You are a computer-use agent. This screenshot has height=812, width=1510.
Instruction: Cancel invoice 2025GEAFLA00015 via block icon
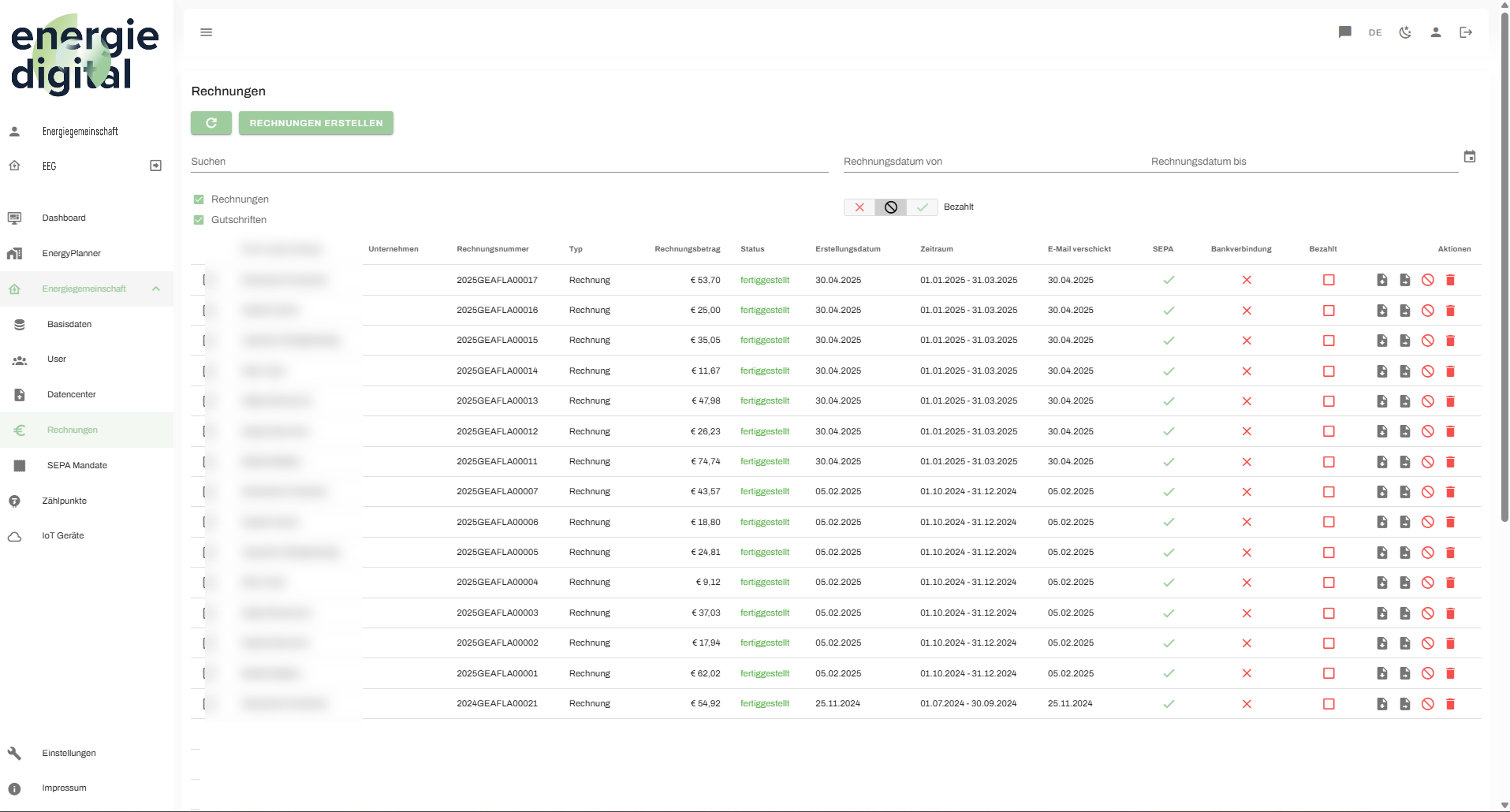click(1427, 340)
